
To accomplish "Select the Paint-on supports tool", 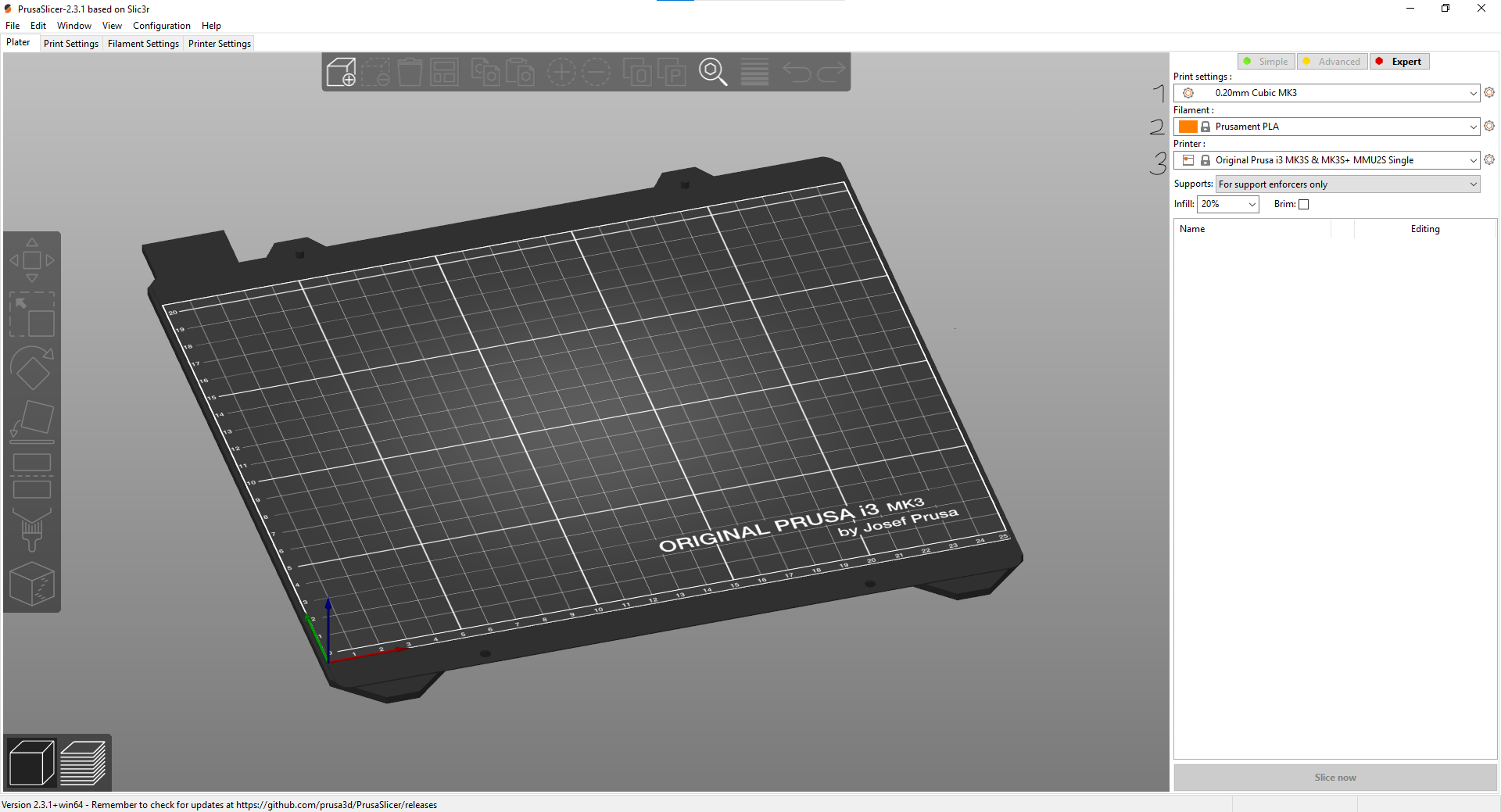I will pos(32,530).
